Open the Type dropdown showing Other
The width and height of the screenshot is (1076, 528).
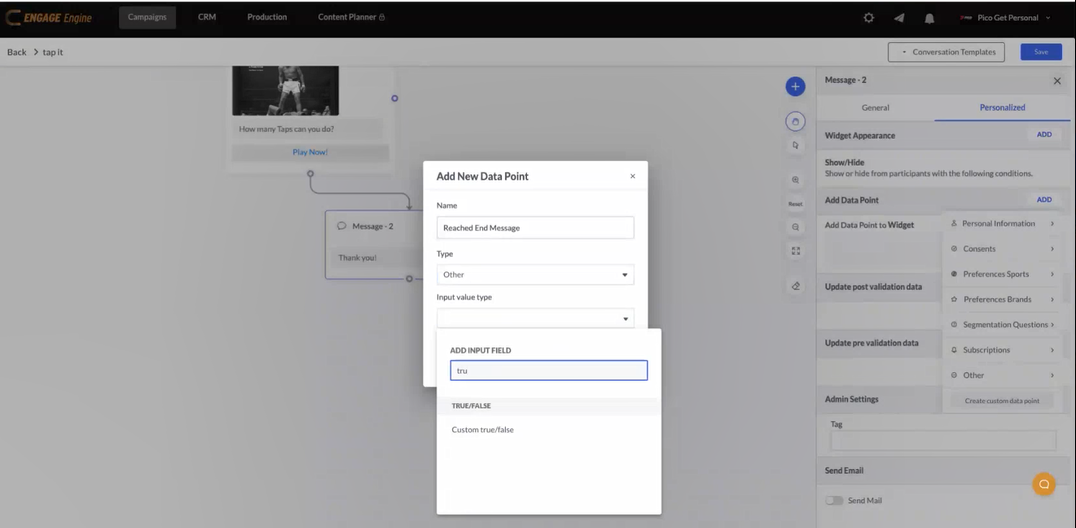pyautogui.click(x=535, y=275)
